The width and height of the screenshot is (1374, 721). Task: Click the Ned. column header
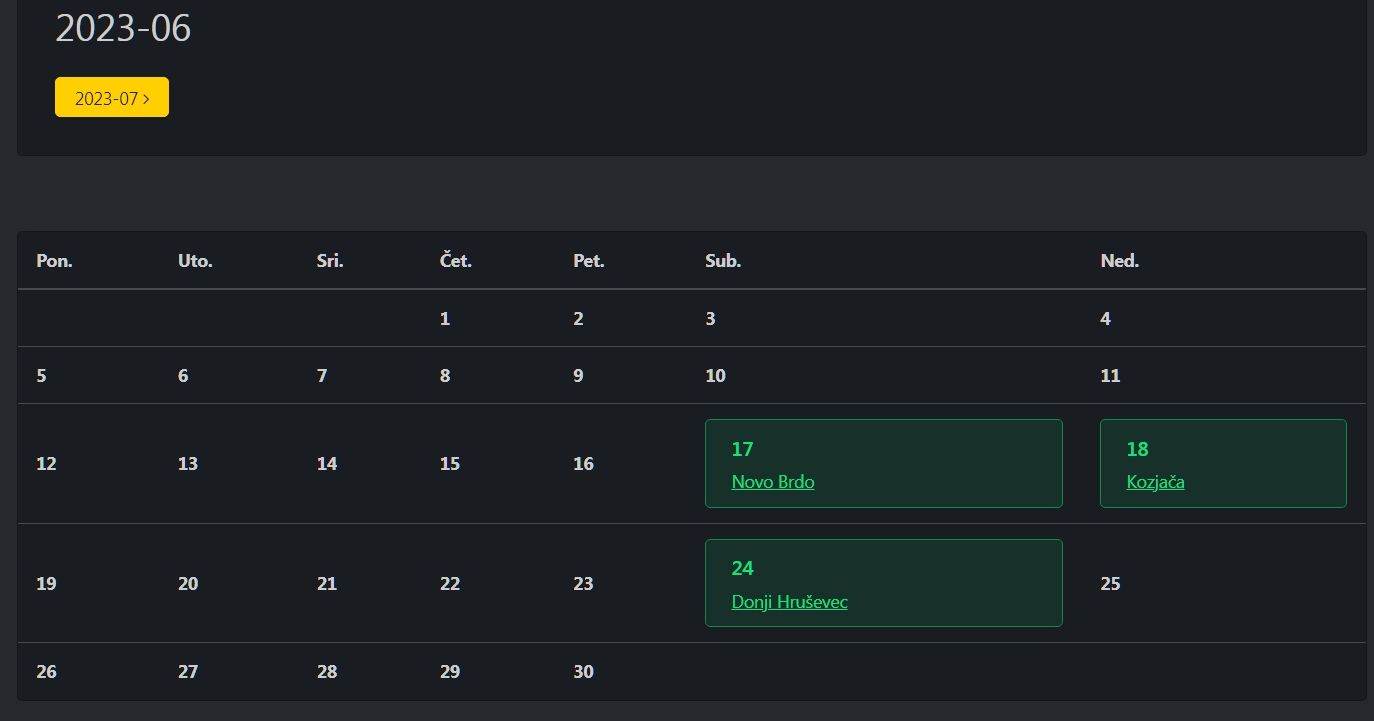click(x=1119, y=261)
